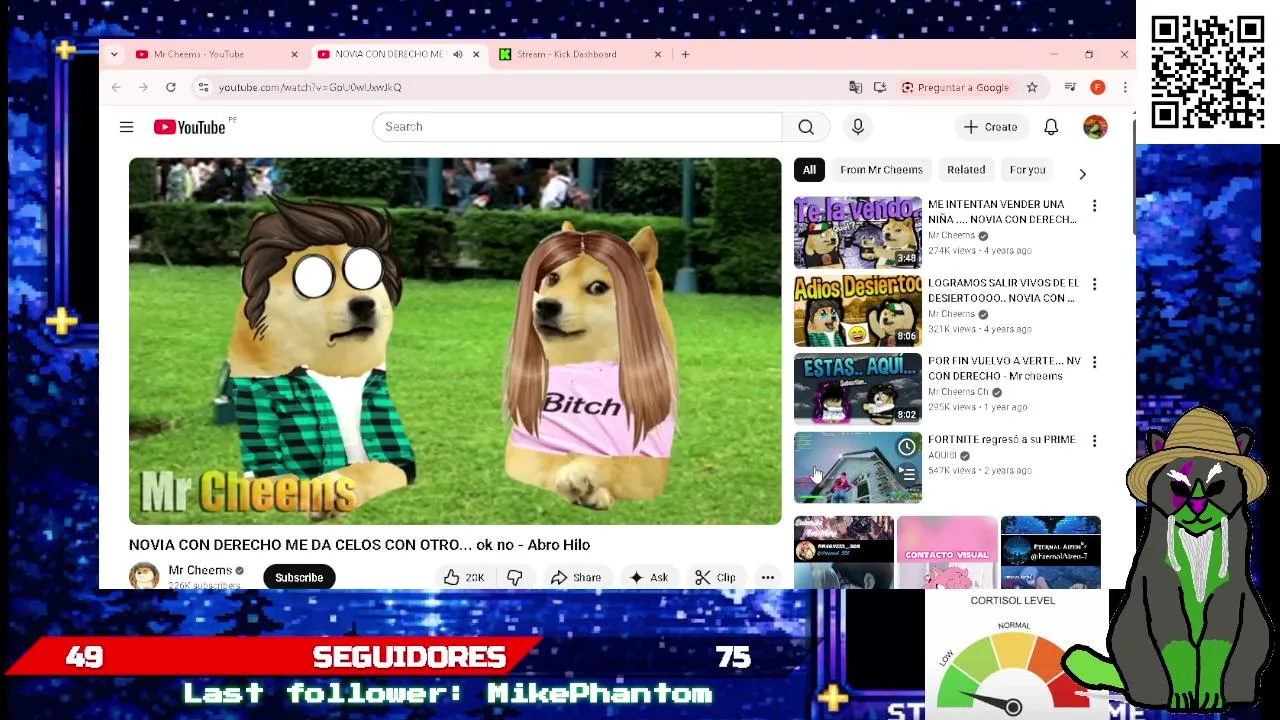This screenshot has height=720, width=1280.
Task: Like the video with 20K likes
Action: tap(465, 577)
